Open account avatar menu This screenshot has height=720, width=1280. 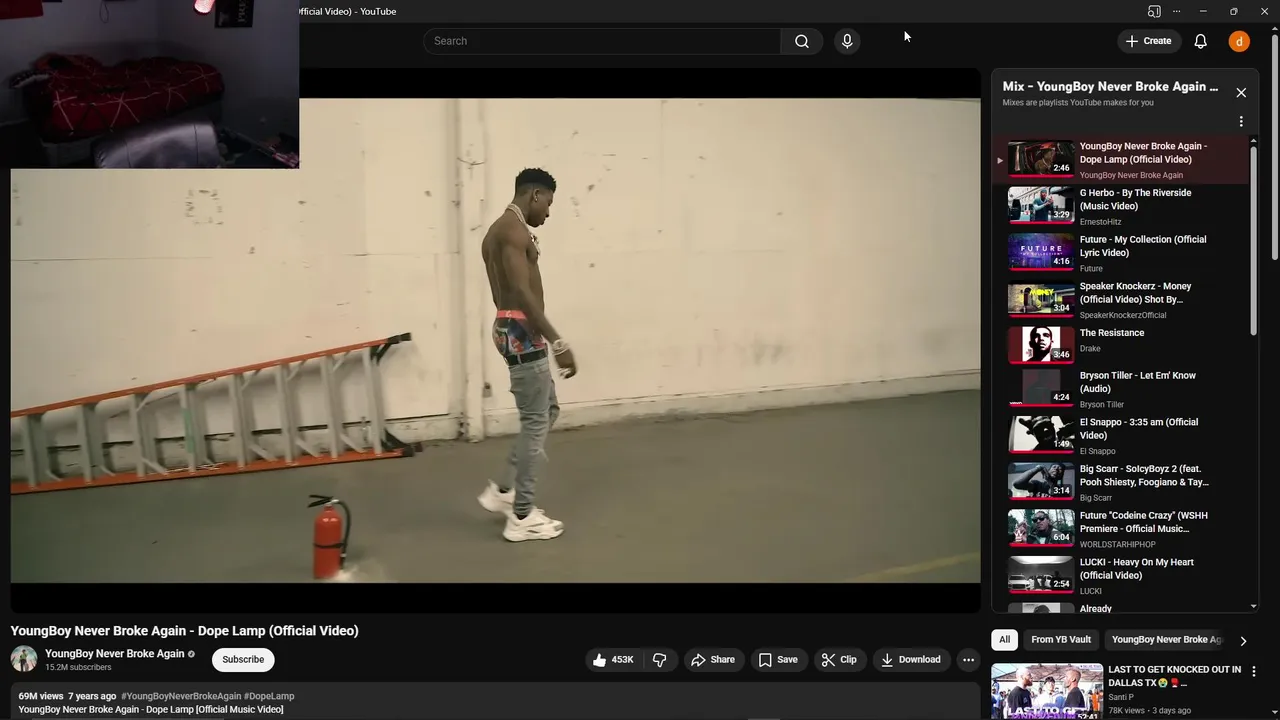(1239, 41)
